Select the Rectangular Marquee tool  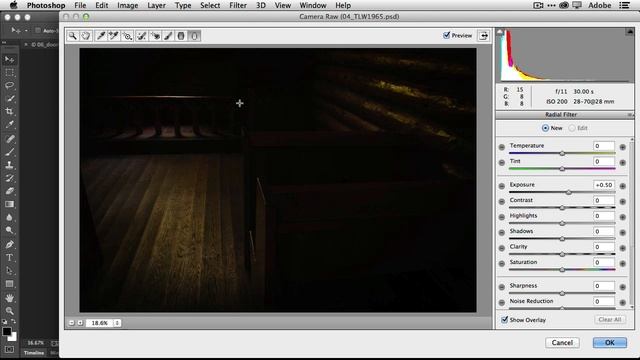[9, 73]
